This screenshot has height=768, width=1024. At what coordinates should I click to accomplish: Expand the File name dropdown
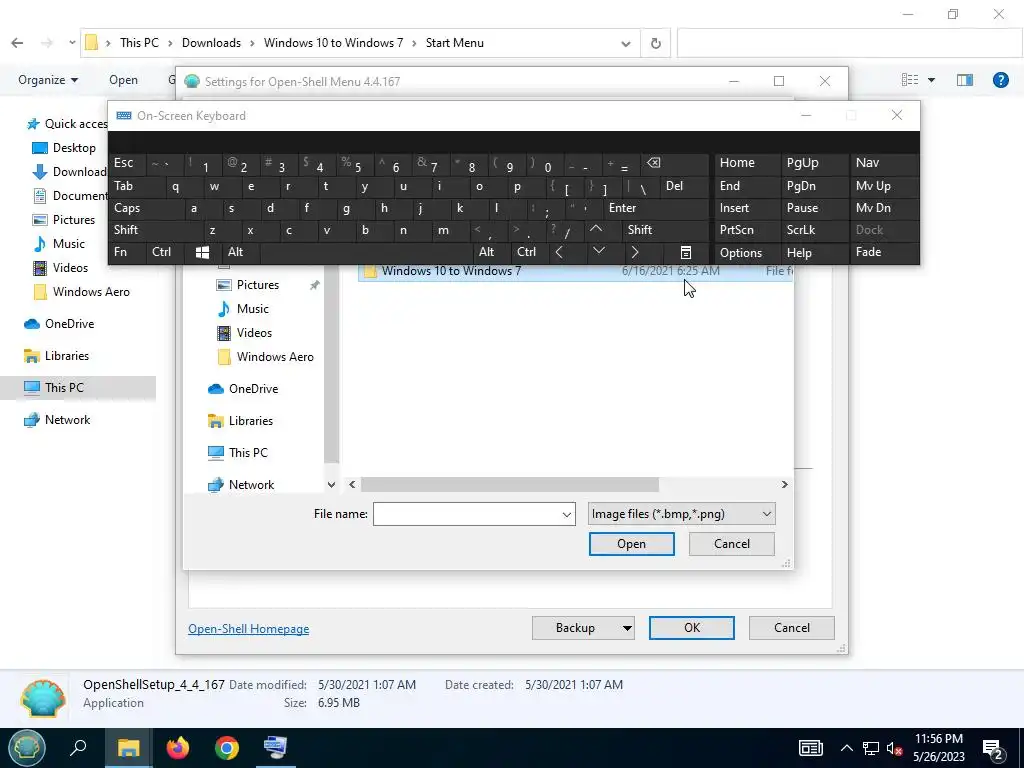click(566, 515)
